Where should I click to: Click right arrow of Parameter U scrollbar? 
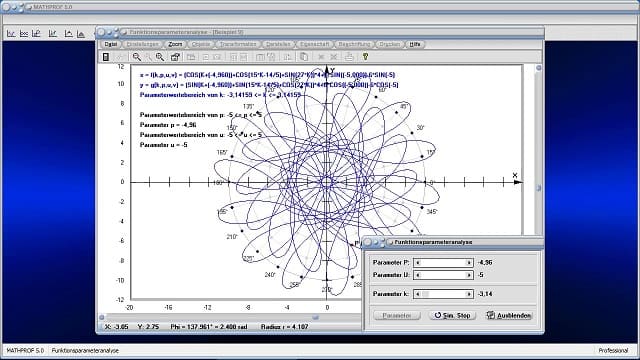point(469,275)
